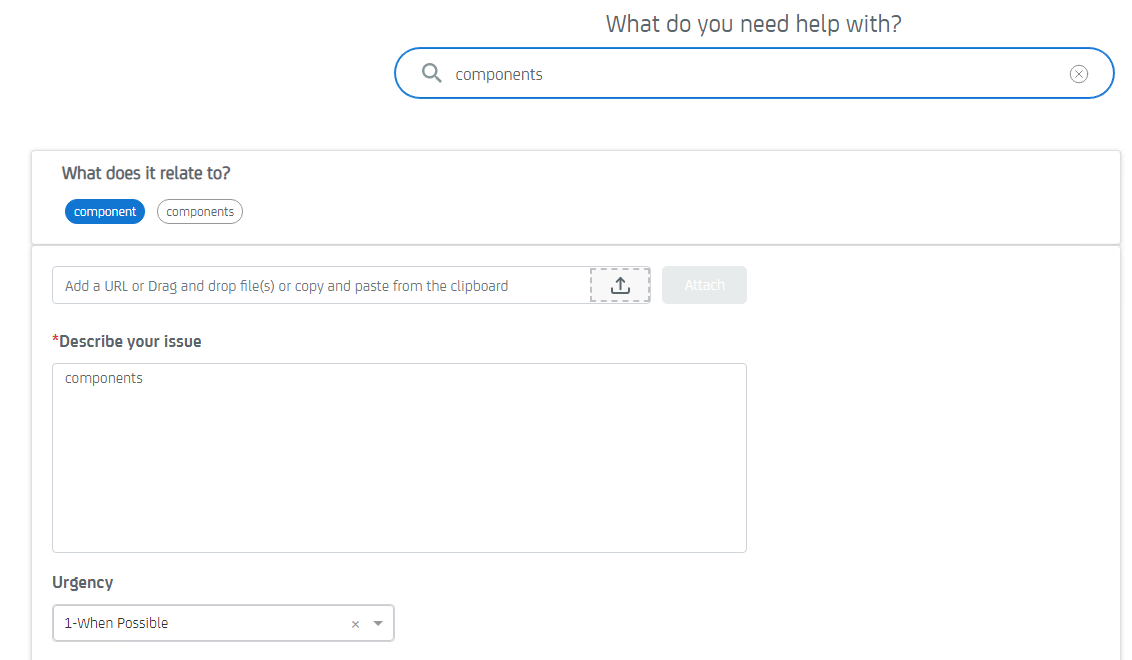1132x660 pixels.
Task: Focus the top search box containing "components"
Action: pos(750,74)
